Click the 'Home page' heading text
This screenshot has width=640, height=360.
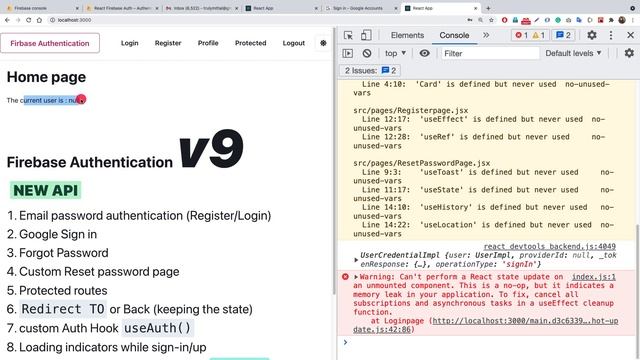[46, 77]
